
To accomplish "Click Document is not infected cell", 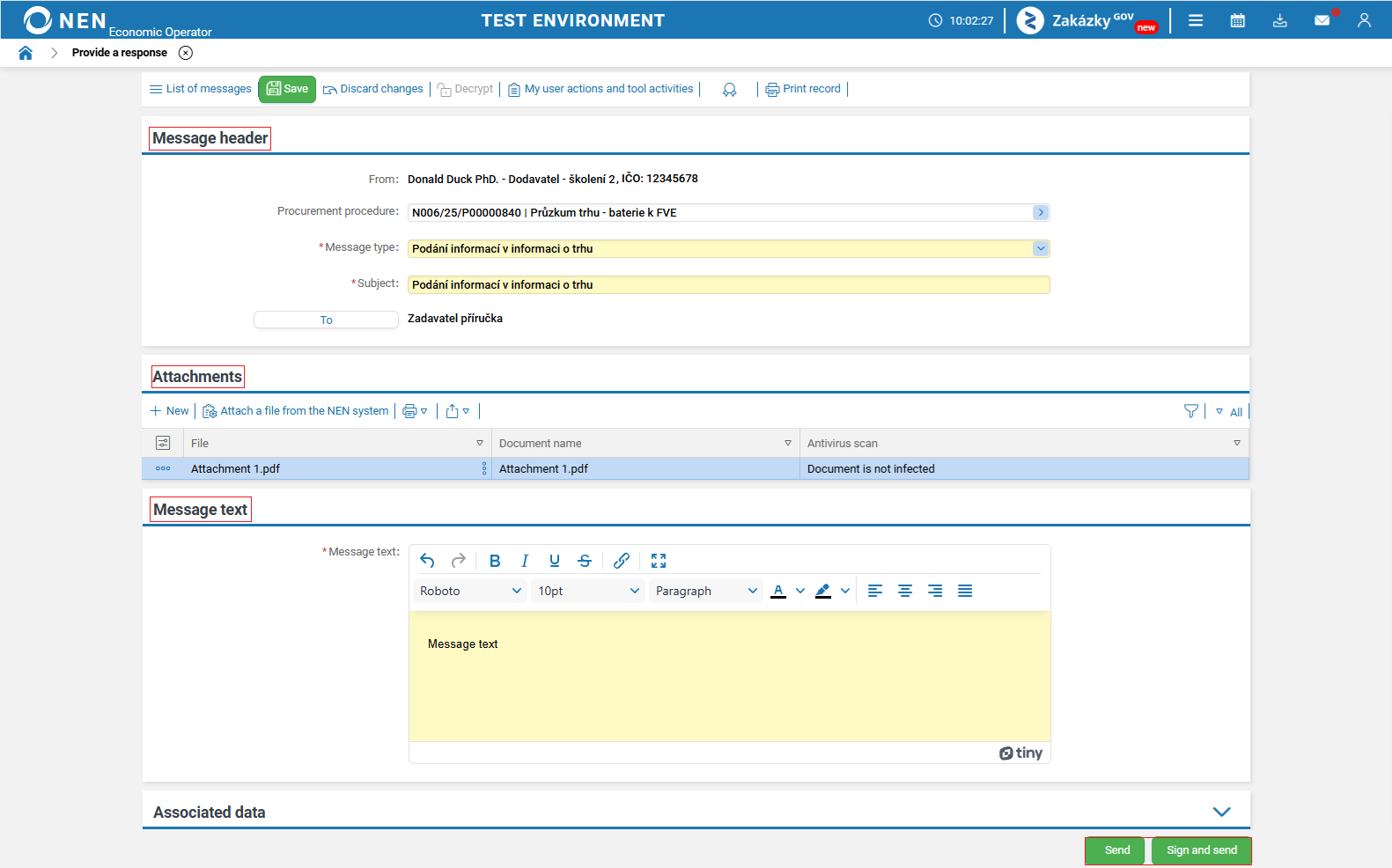I will point(1024,468).
